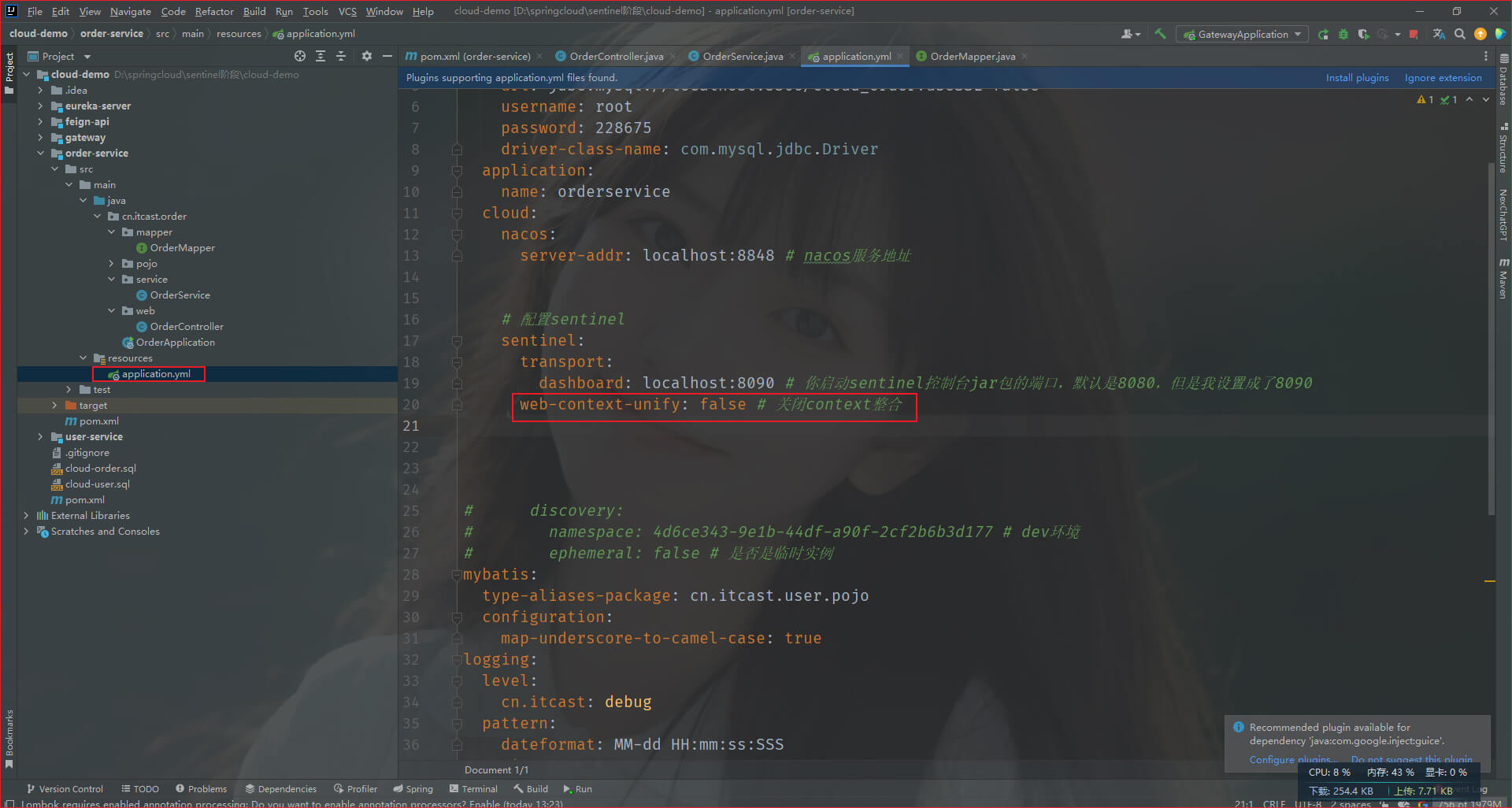Close the application.yml tab

tap(900, 56)
